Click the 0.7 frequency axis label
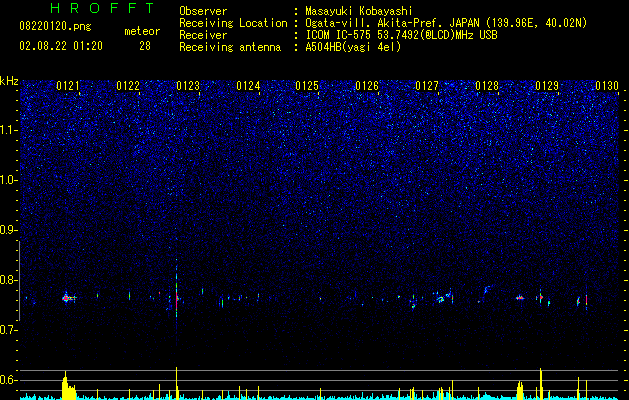 (9, 330)
